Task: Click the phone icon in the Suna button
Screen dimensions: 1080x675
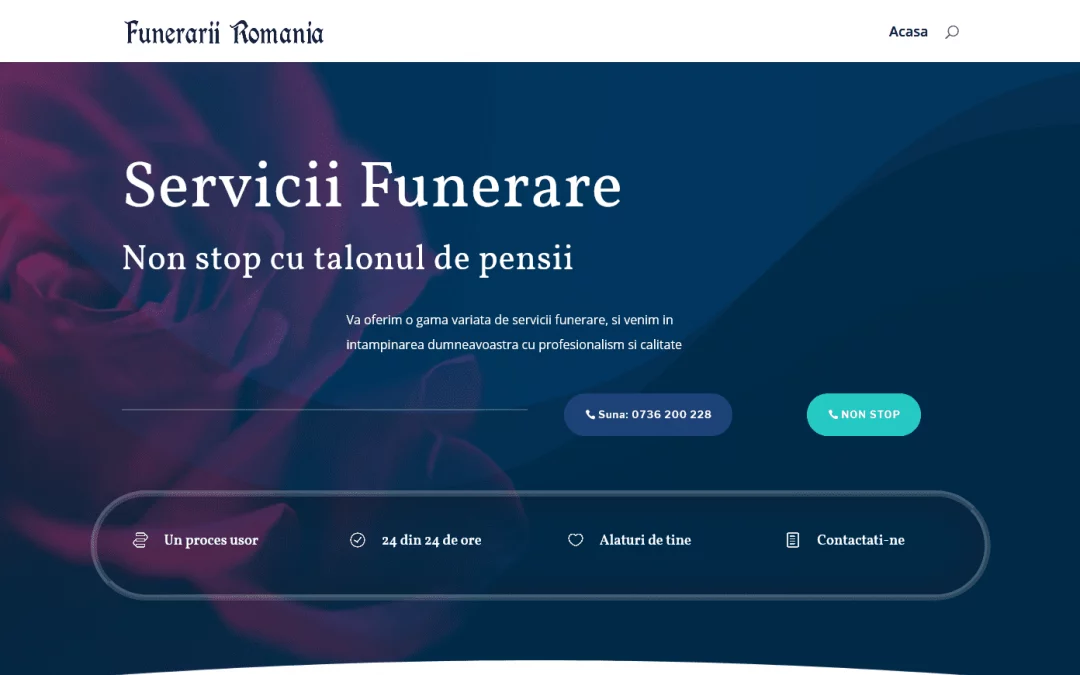Action: click(x=590, y=415)
